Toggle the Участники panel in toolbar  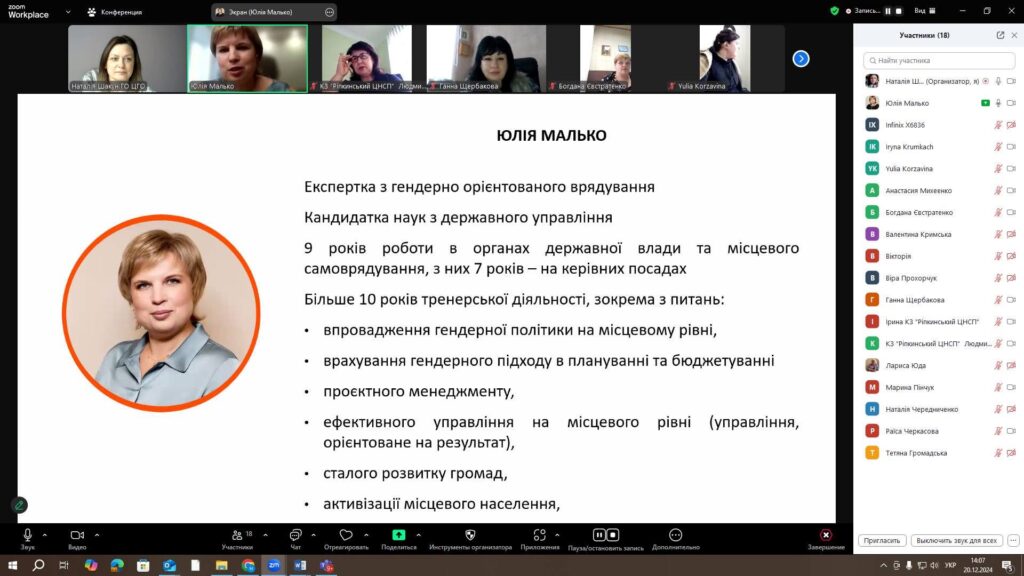(x=237, y=535)
